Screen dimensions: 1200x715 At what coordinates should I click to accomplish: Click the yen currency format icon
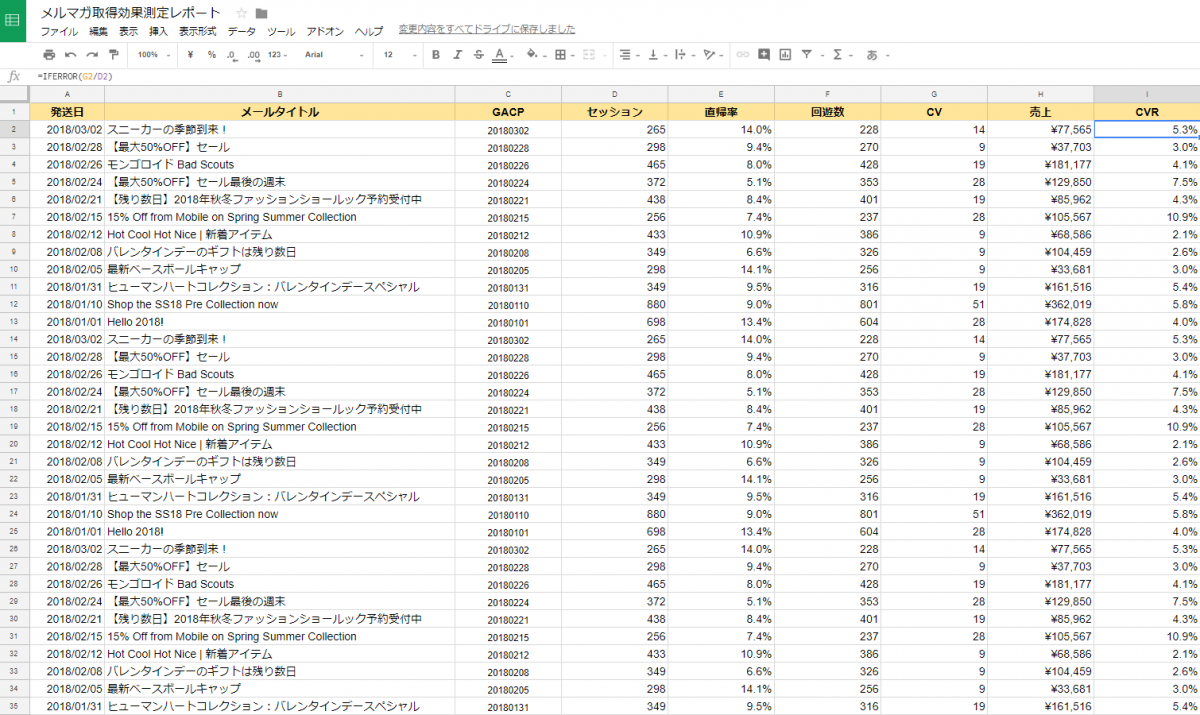190,54
